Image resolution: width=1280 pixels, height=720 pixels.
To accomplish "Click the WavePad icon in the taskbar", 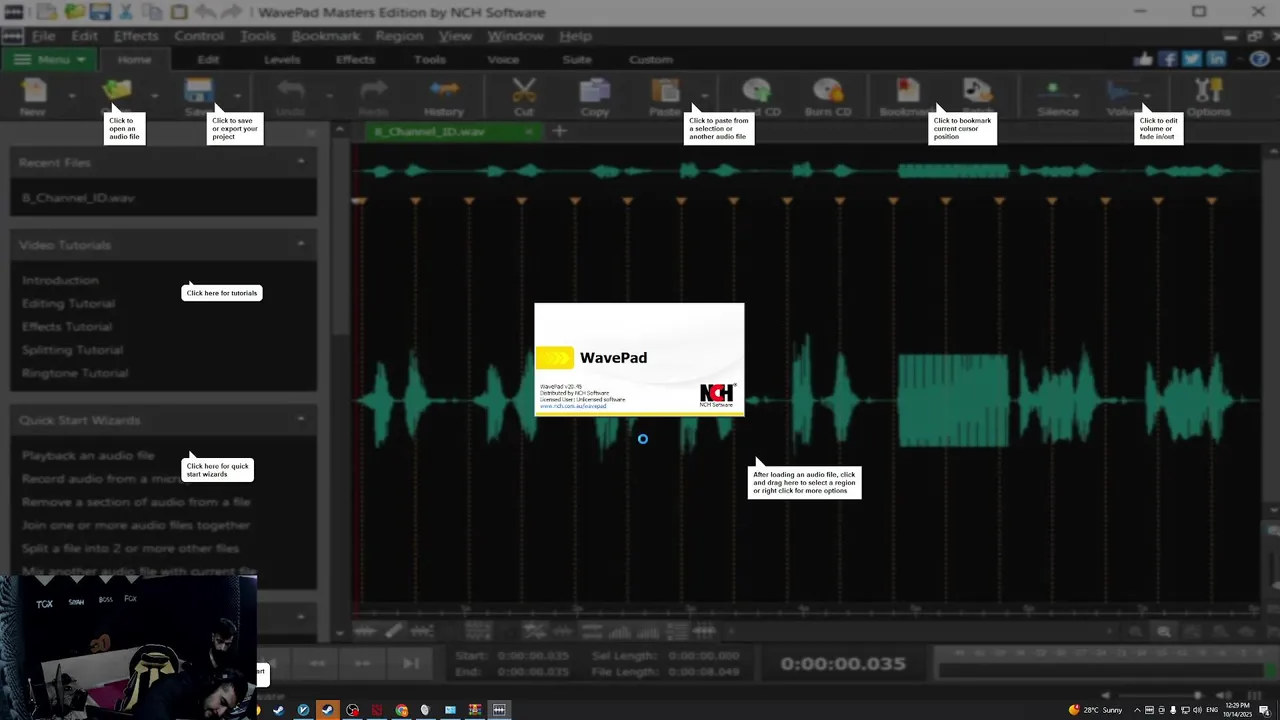I will click(499, 710).
